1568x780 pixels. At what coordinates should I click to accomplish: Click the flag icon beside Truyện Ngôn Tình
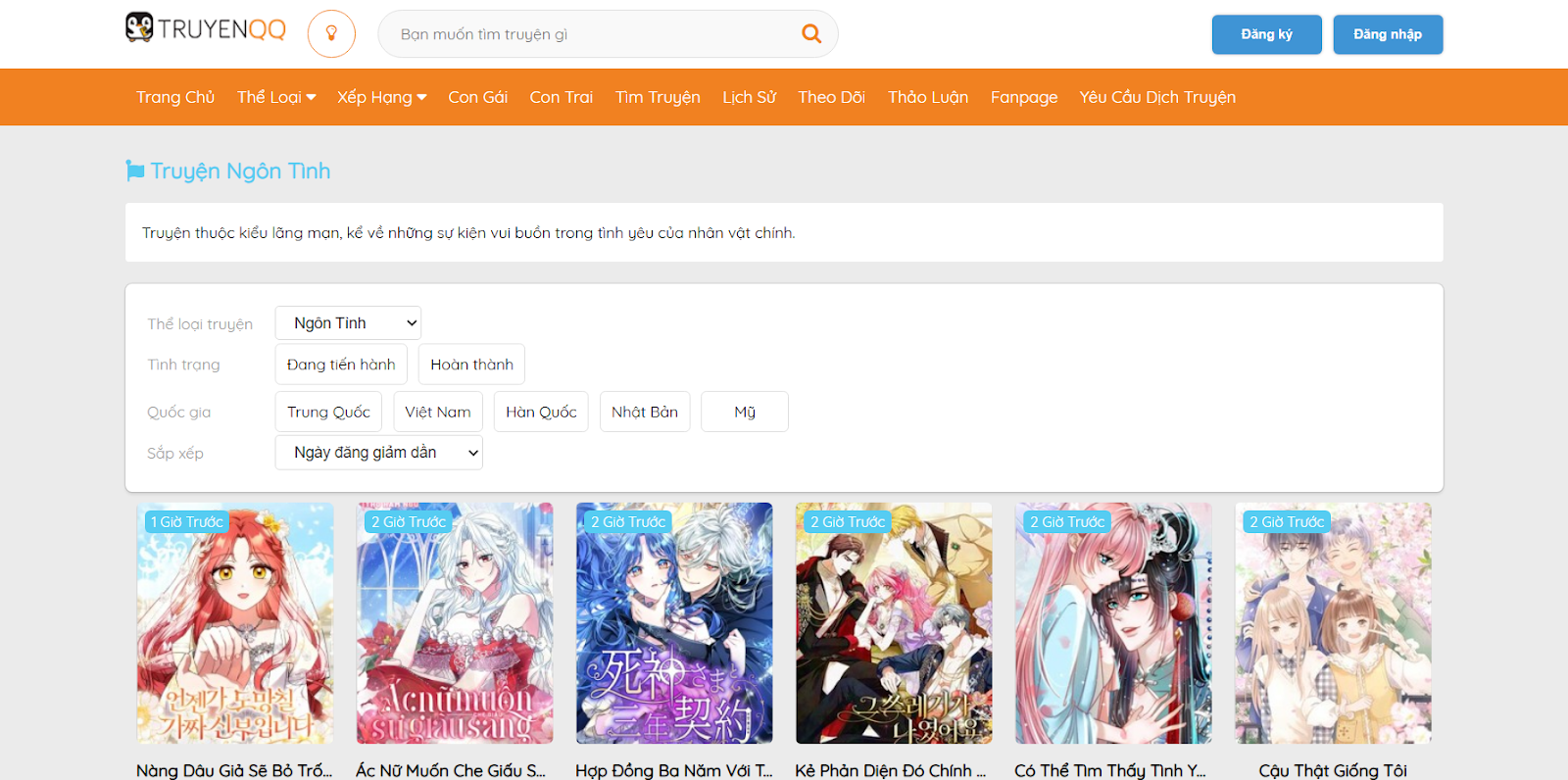point(135,171)
